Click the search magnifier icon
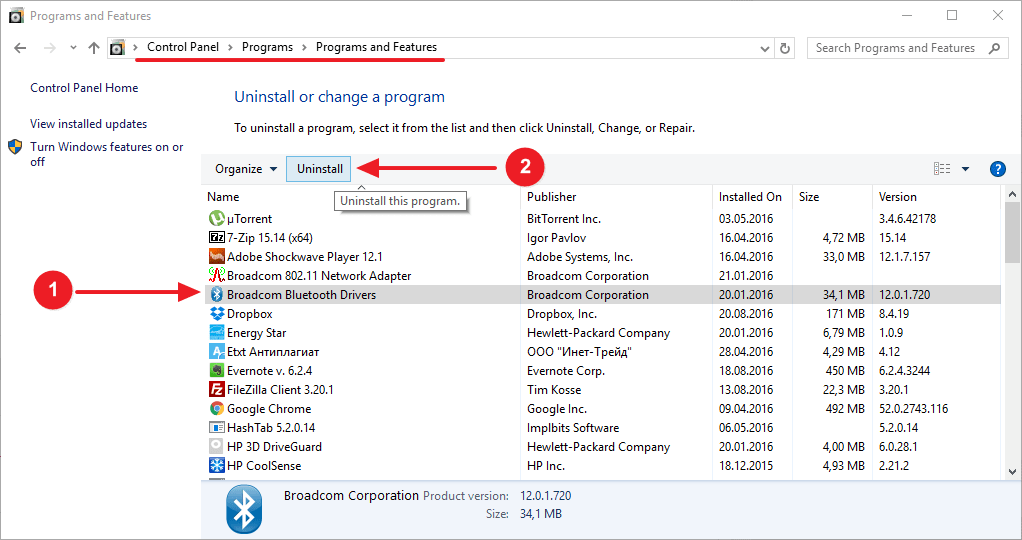Viewport: 1022px width, 540px height. [994, 48]
